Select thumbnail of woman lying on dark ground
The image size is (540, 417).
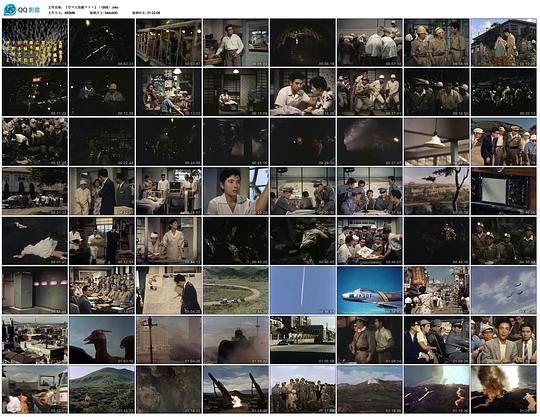[35, 241]
